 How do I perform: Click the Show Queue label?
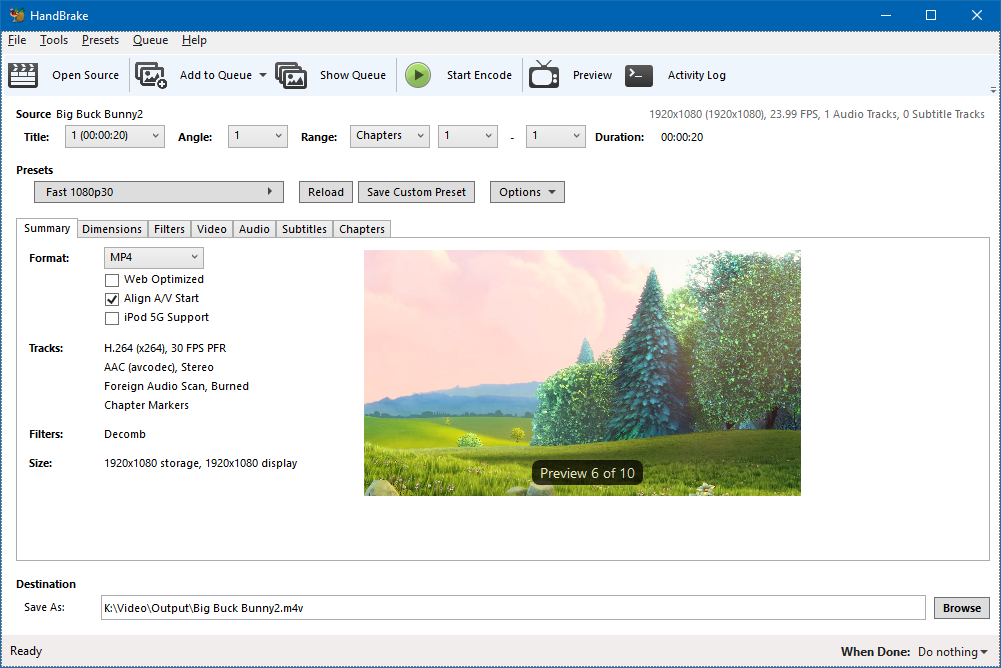[353, 75]
